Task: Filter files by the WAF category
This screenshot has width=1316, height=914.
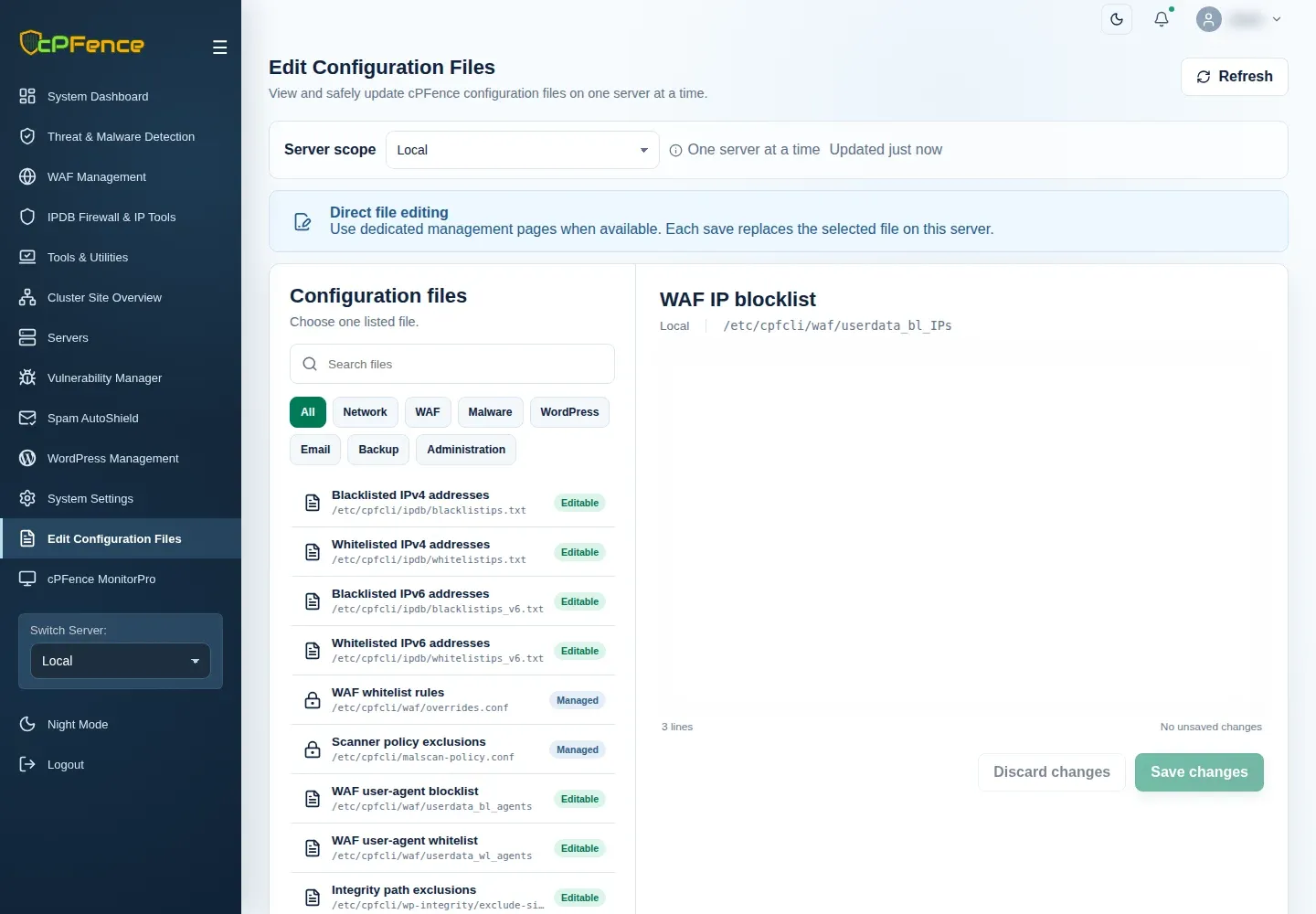Action: (428, 412)
